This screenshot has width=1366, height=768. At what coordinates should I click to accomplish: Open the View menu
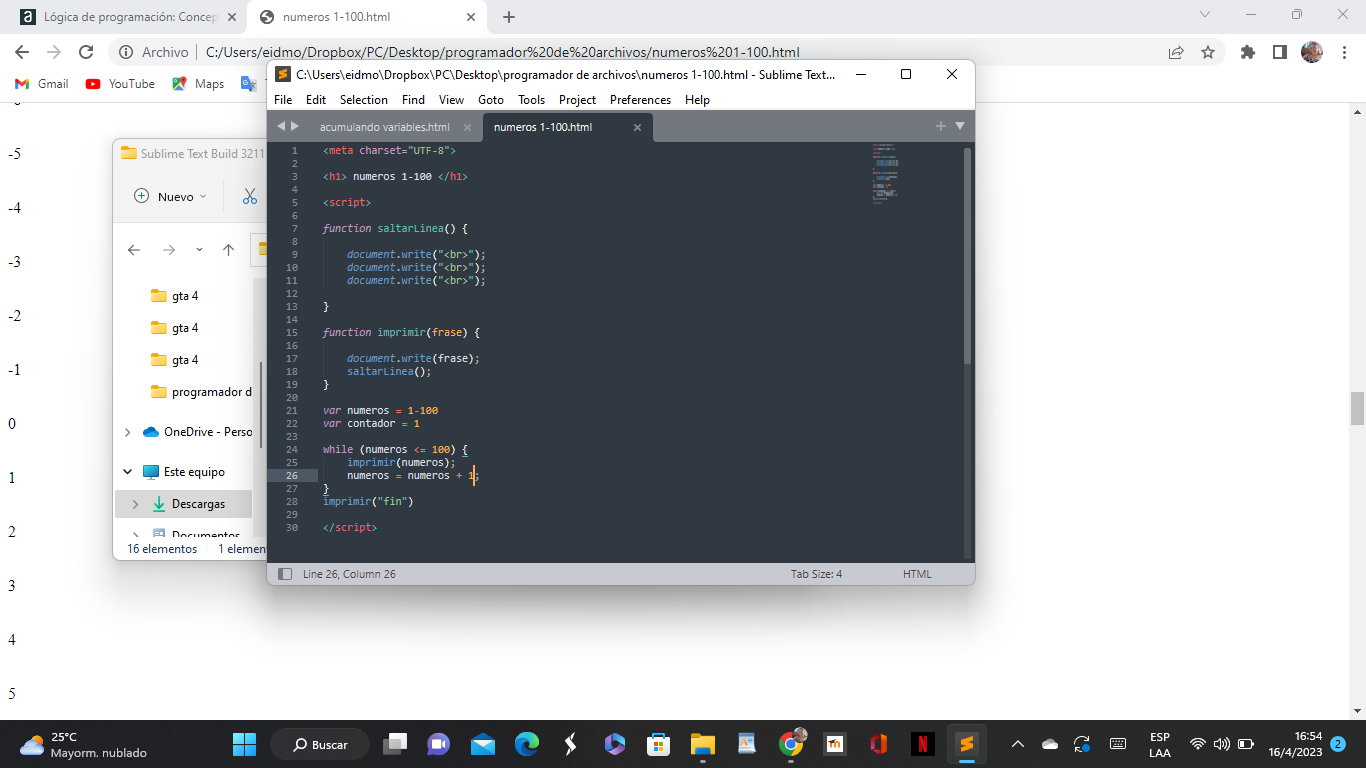[451, 100]
